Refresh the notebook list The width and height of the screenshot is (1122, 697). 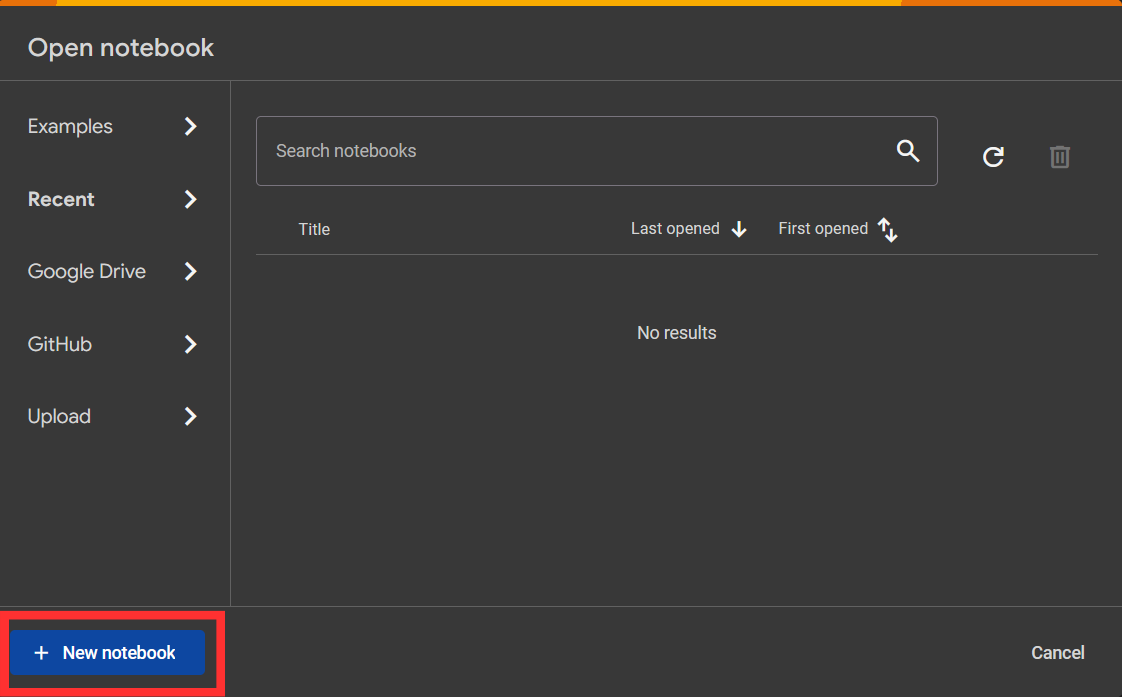[x=993, y=157]
